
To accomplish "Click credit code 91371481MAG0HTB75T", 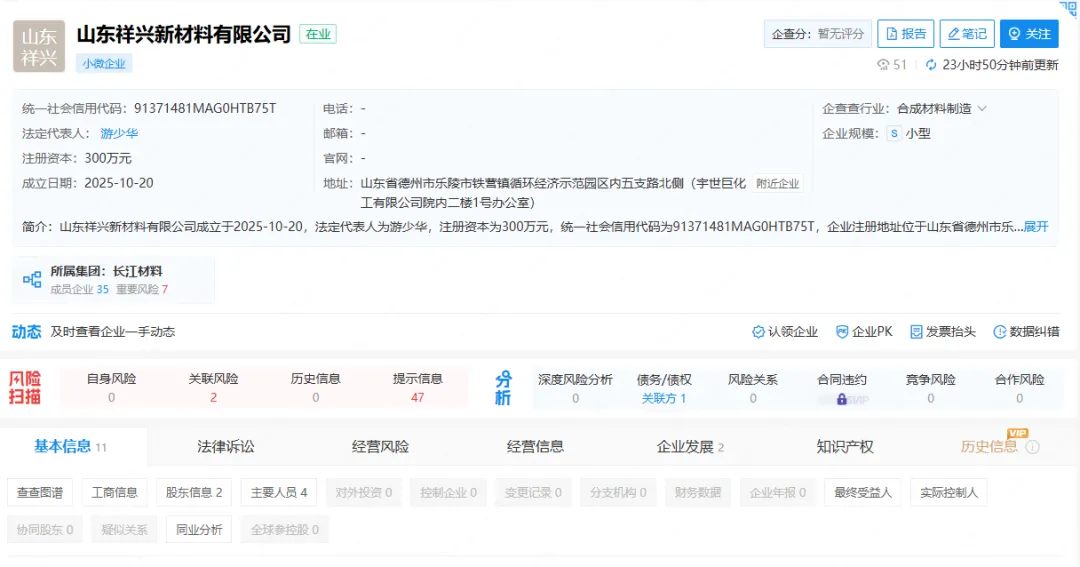I will coord(205,109).
